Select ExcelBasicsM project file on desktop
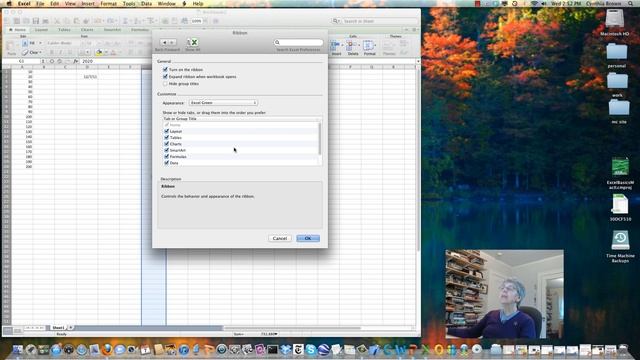Image resolution: width=640 pixels, height=360 pixels. tap(620, 167)
